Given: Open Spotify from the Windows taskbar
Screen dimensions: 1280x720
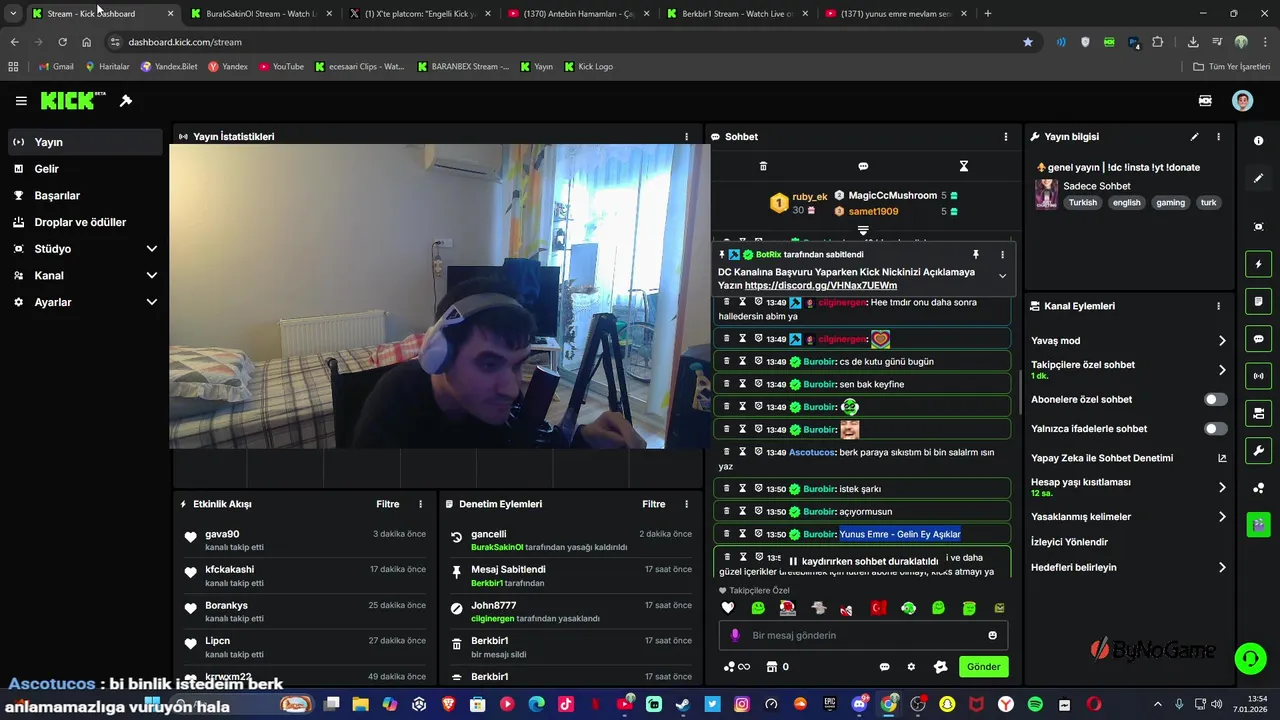Looking at the screenshot, I should click(x=1035, y=705).
